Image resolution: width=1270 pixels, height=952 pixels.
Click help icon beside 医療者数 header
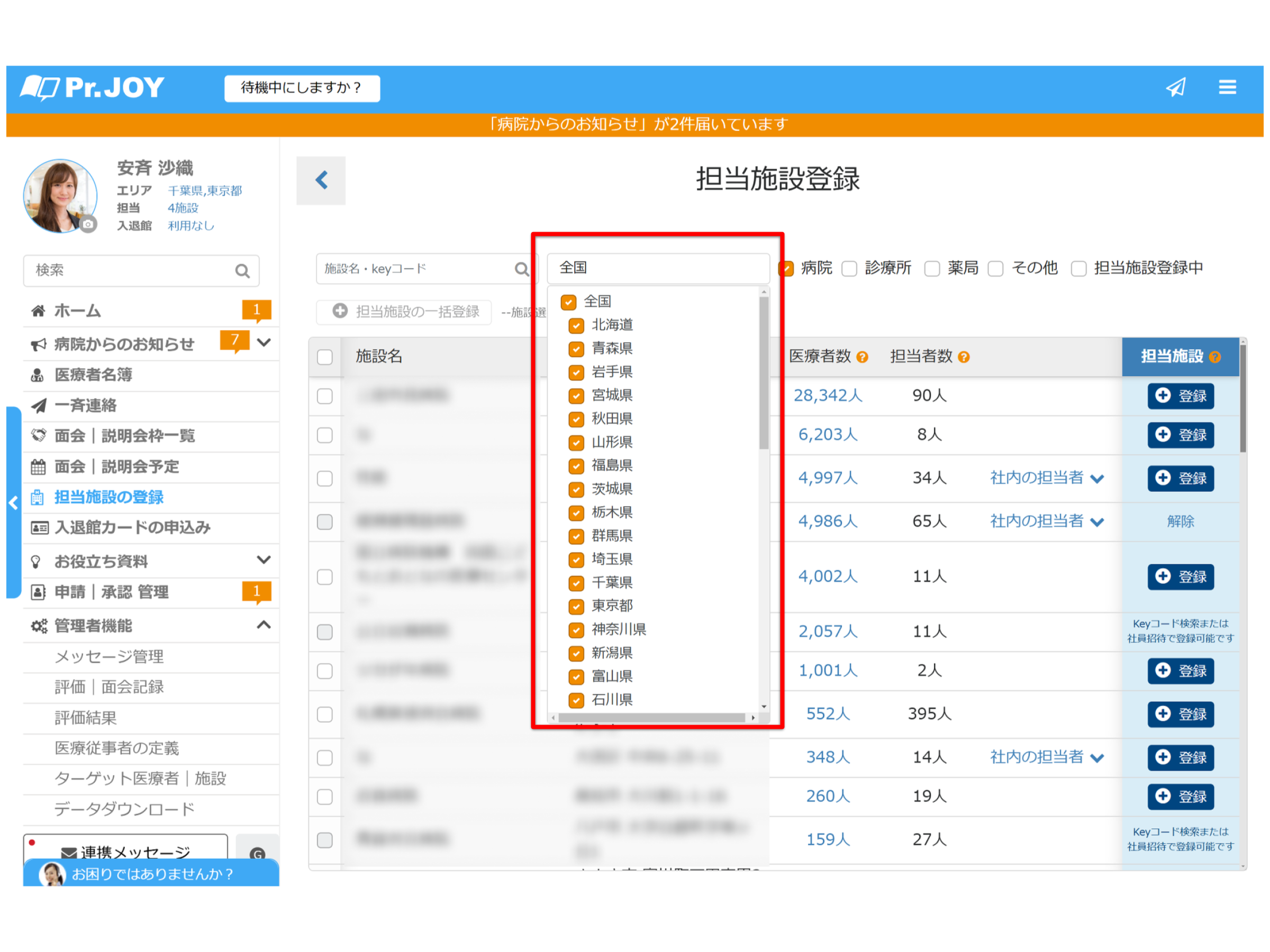tap(862, 358)
